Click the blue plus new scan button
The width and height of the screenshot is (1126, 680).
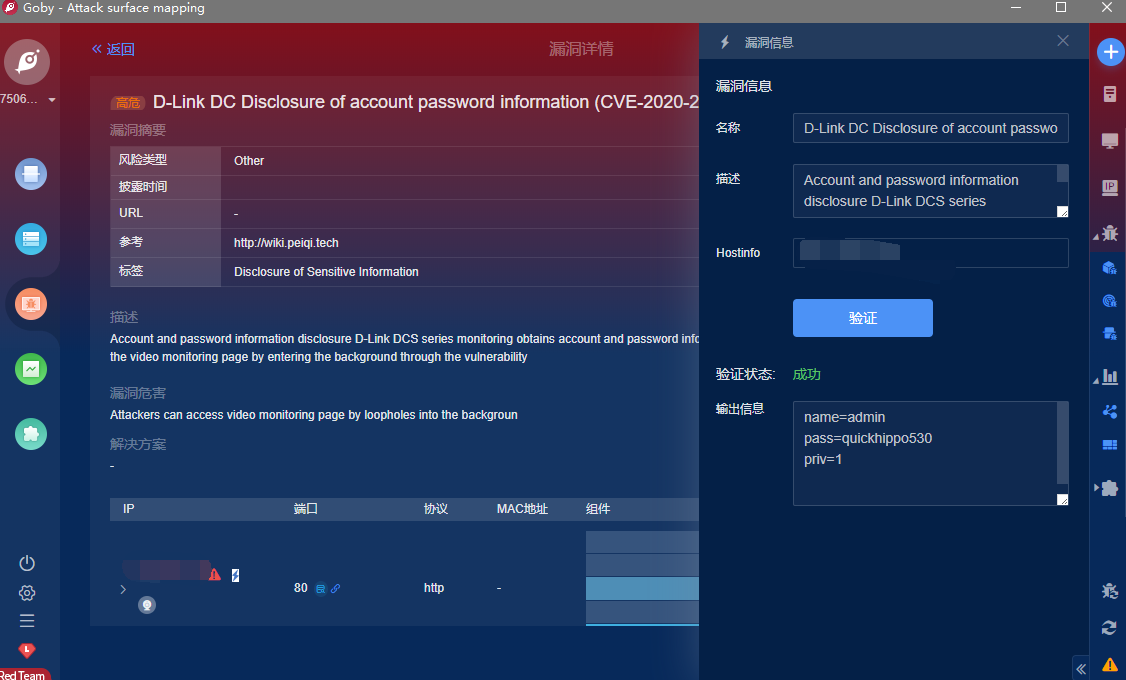coord(1110,53)
